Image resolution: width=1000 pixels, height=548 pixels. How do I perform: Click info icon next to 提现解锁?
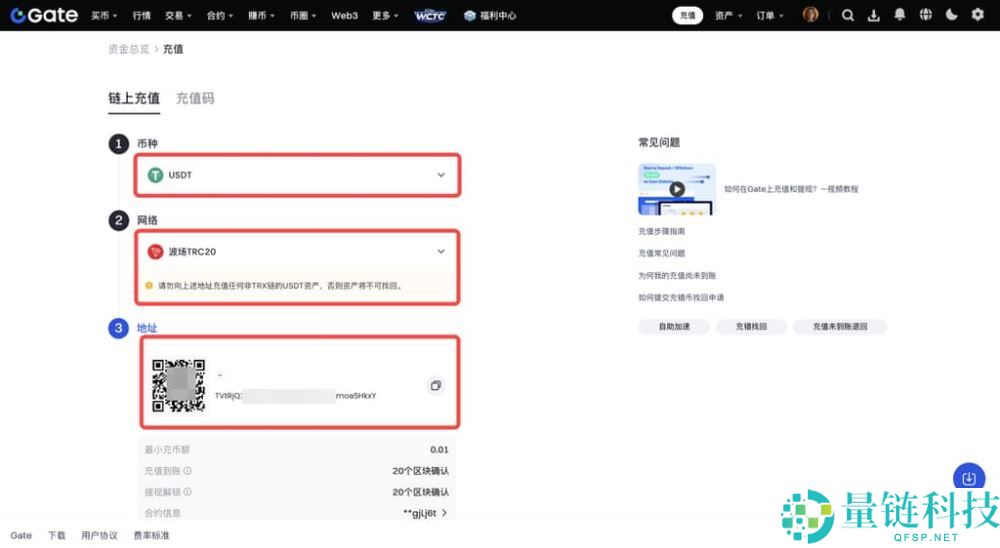[x=188, y=492]
